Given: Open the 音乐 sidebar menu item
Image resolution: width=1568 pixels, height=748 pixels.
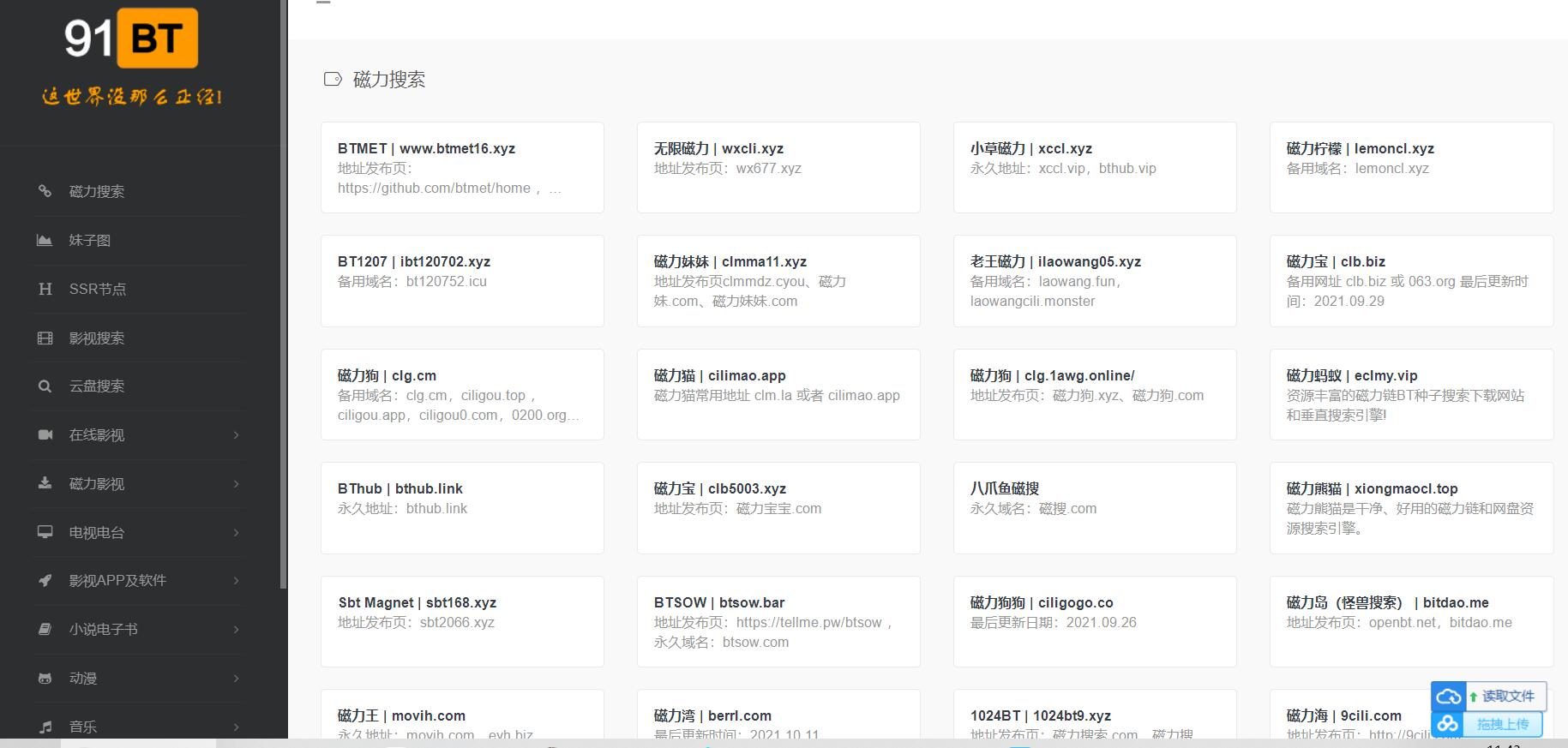Looking at the screenshot, I should [x=83, y=727].
